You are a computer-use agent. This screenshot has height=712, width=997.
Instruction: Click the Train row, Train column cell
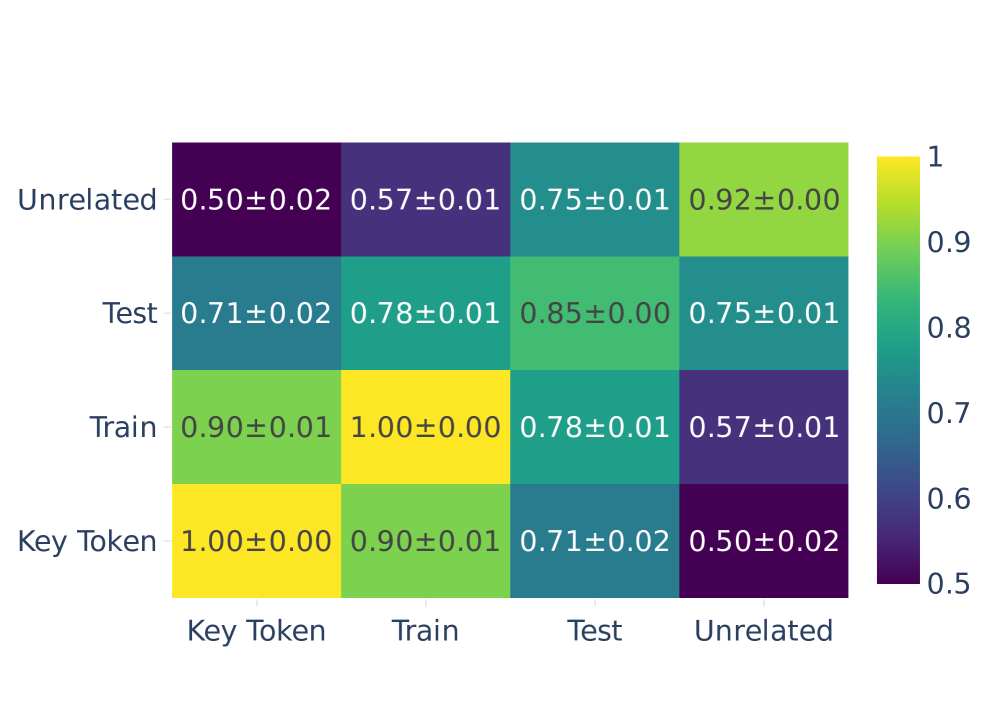(x=425, y=428)
